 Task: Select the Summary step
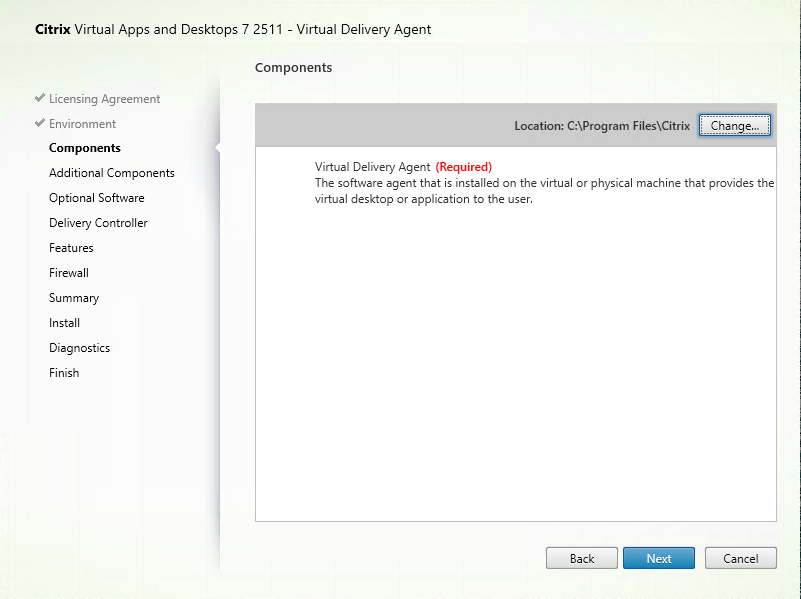click(74, 297)
